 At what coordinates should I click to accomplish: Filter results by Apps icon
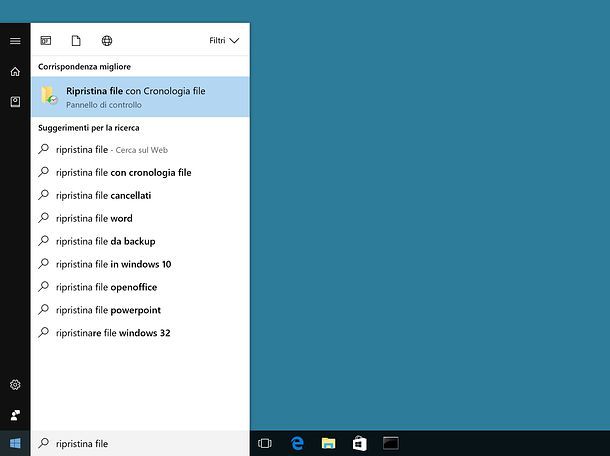46,40
